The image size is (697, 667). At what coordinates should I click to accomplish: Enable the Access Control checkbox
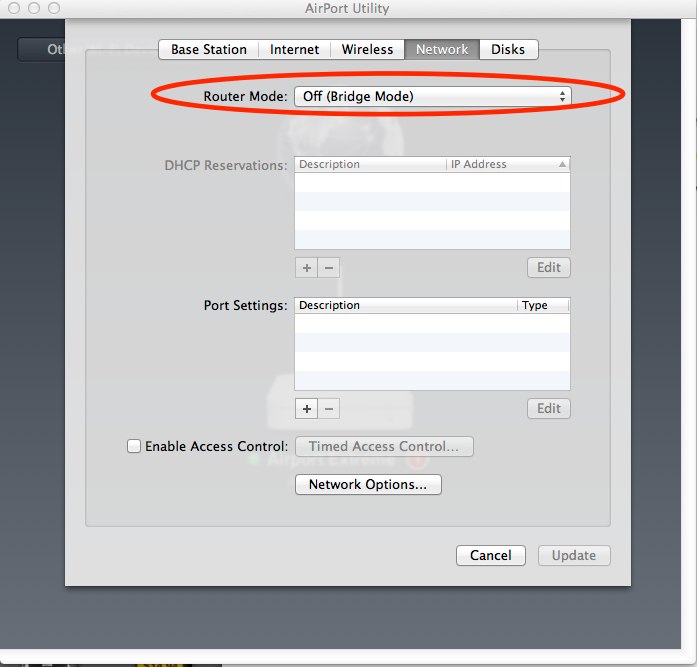134,447
